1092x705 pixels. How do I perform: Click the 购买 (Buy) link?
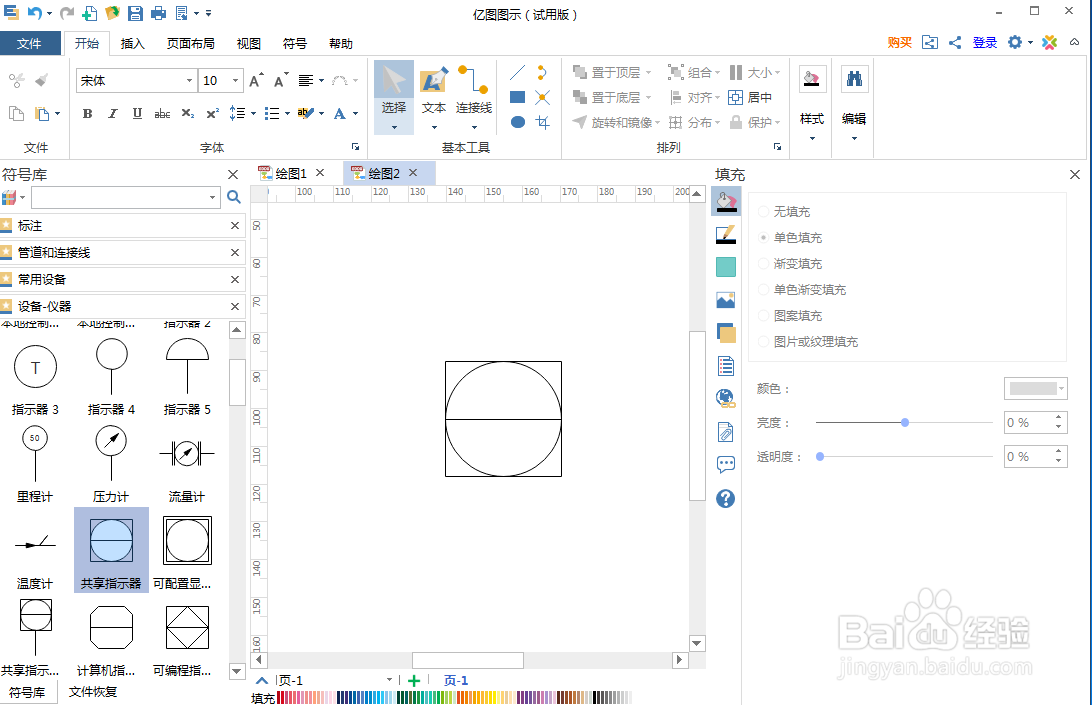(x=900, y=42)
